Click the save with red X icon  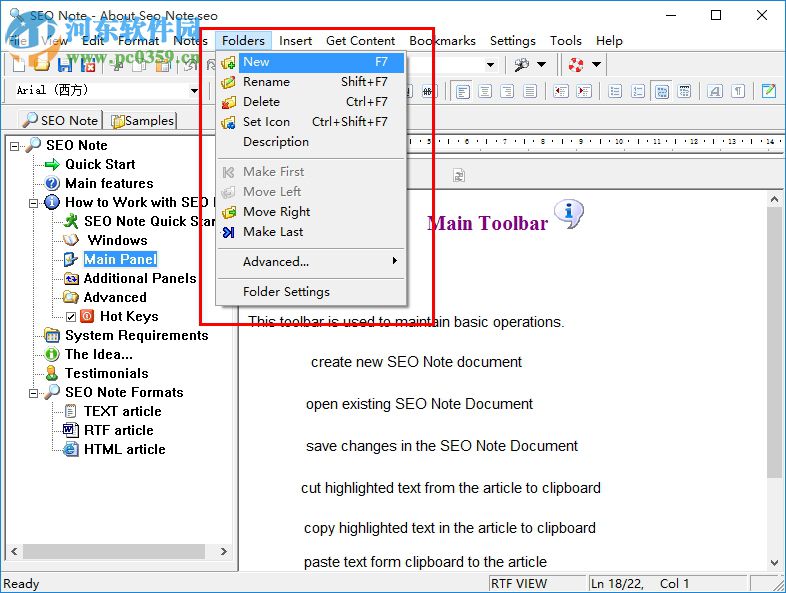tap(88, 64)
